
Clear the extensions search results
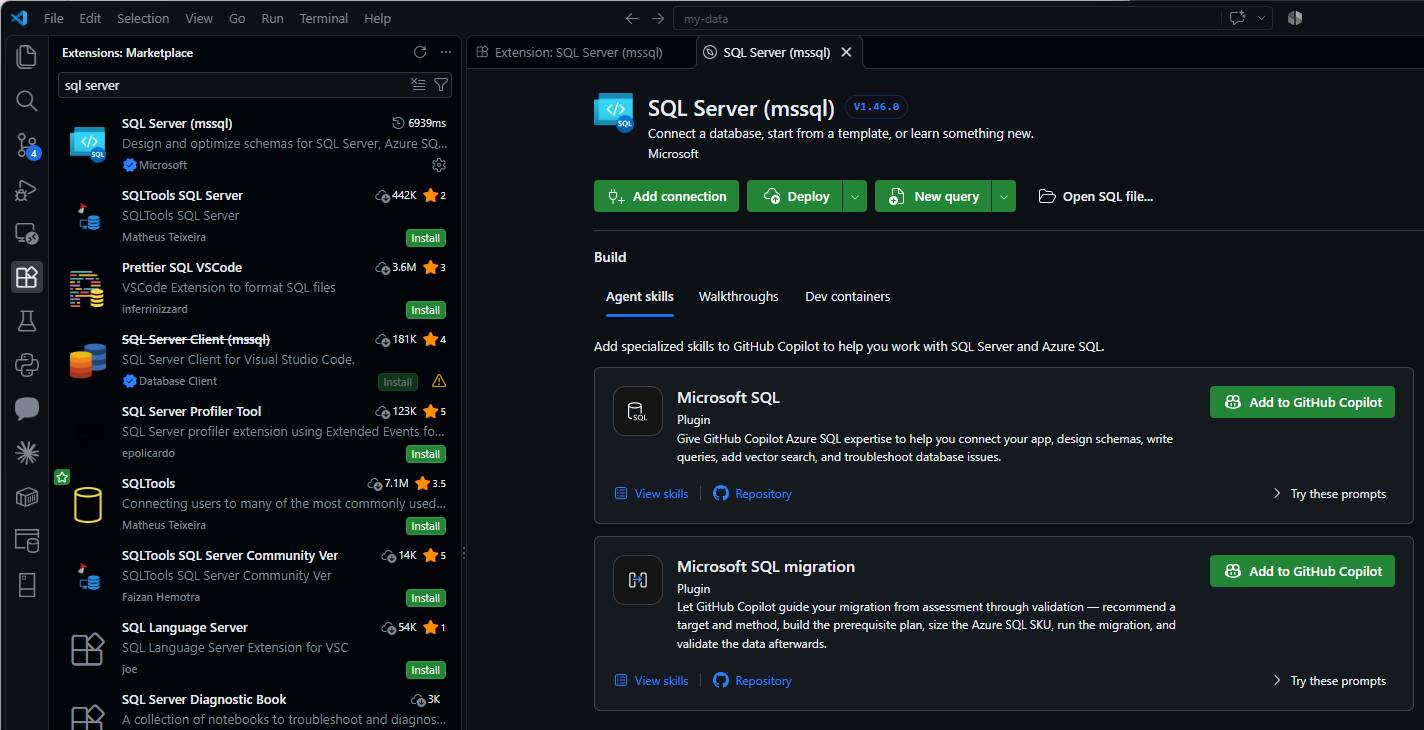(418, 85)
